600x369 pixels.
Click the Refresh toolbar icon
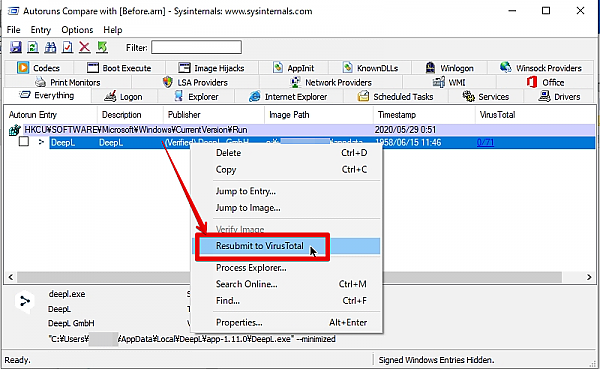coord(33,47)
